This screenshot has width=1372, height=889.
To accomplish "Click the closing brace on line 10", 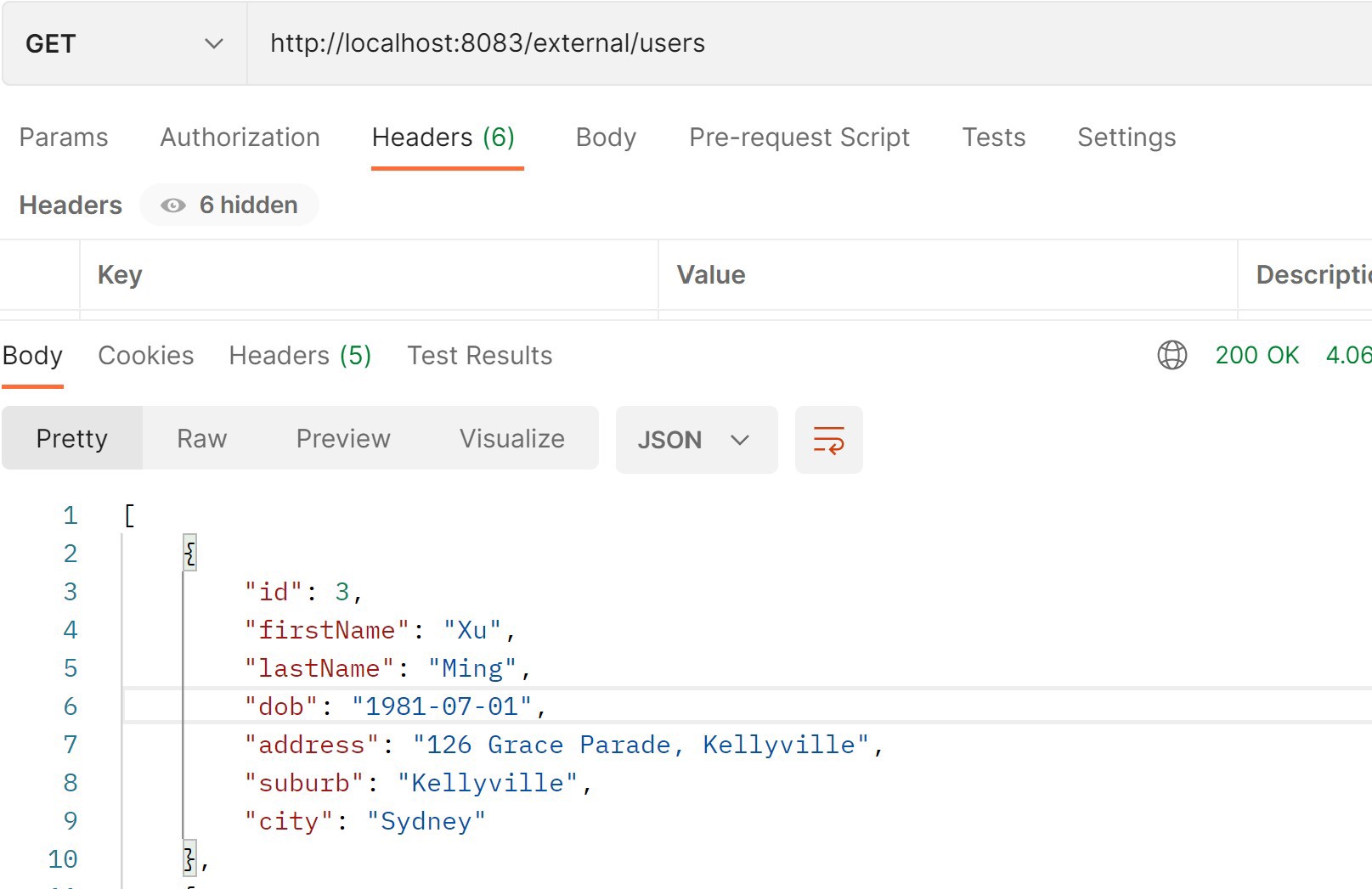I will pyautogui.click(x=190, y=859).
